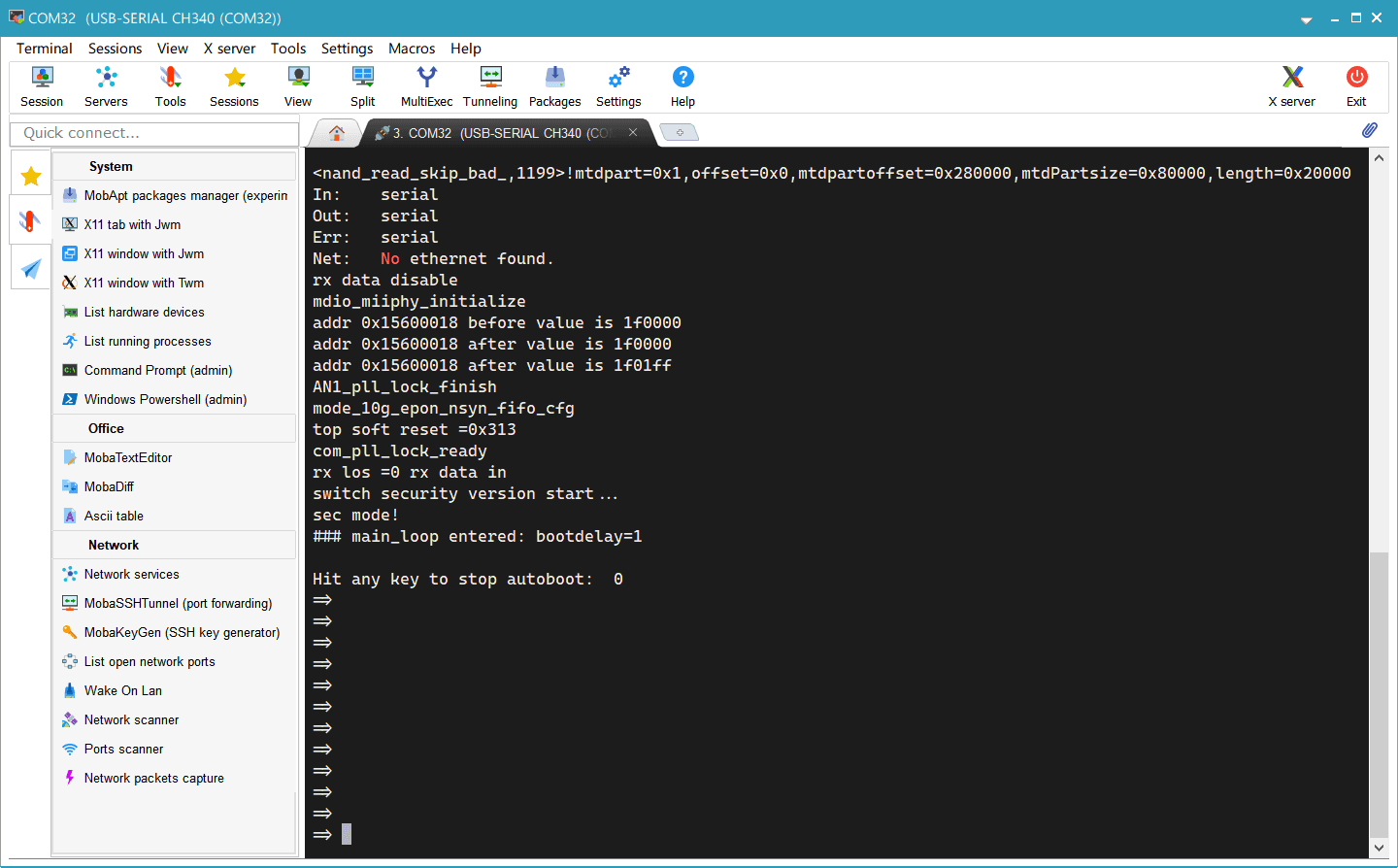This screenshot has height=868, width=1398.
Task: Close the COM32 terminal tab
Action: click(633, 132)
